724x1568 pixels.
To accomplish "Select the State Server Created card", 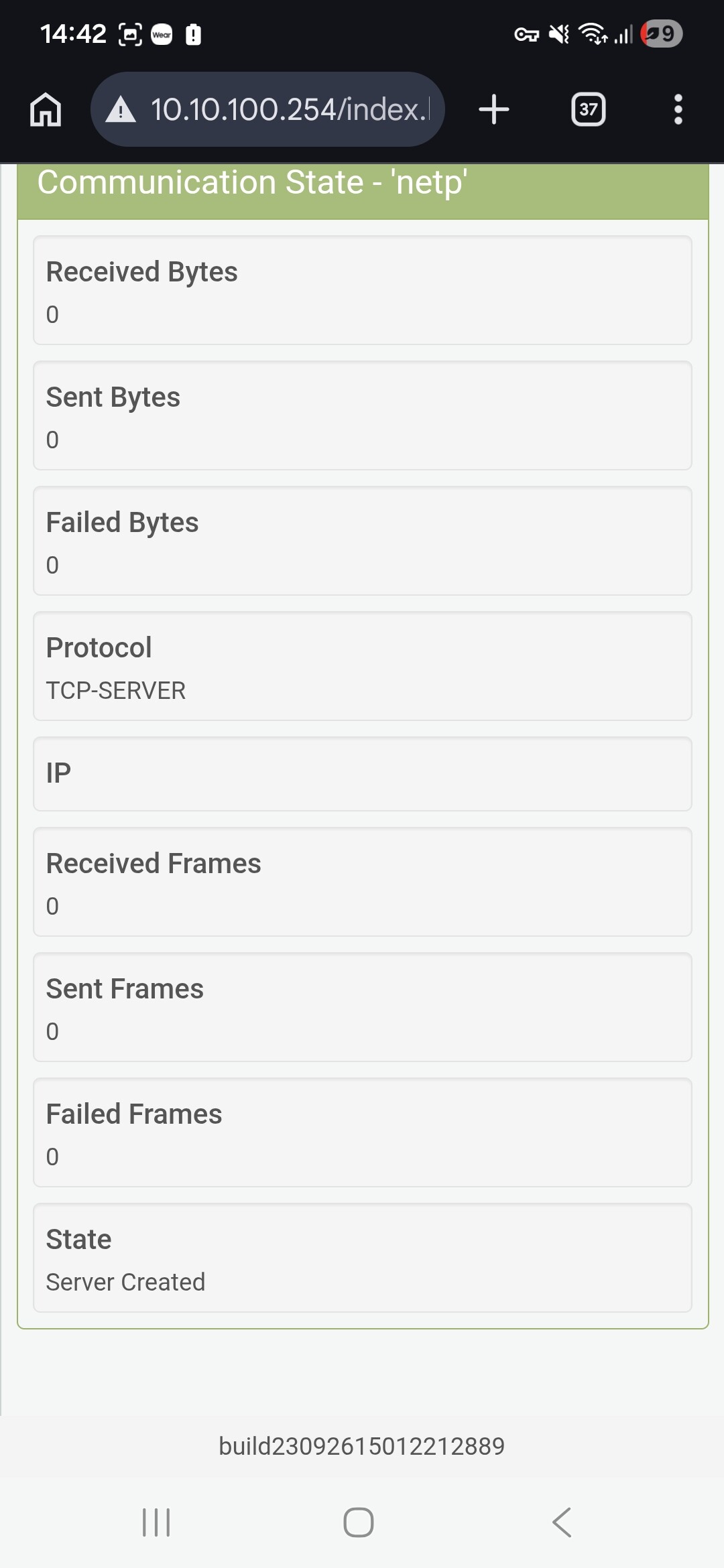I will point(362,1258).
